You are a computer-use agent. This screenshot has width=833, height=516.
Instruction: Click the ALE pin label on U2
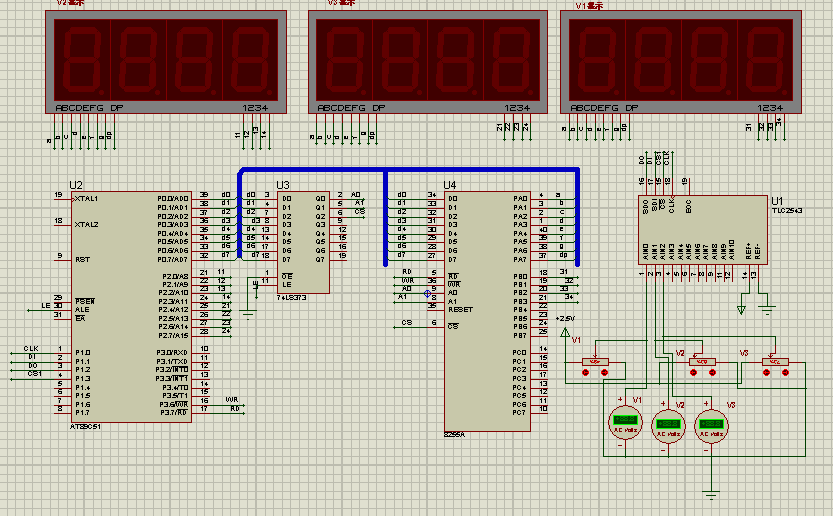point(82,310)
